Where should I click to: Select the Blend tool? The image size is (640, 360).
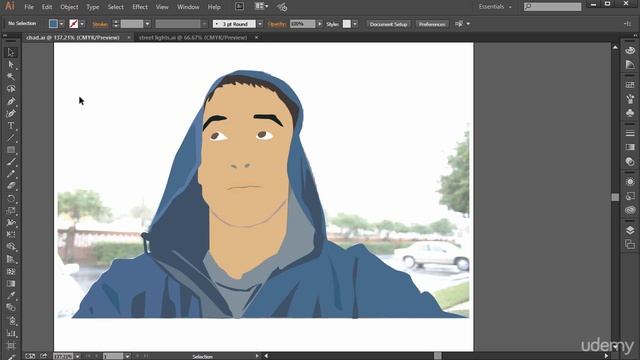pos(11,308)
